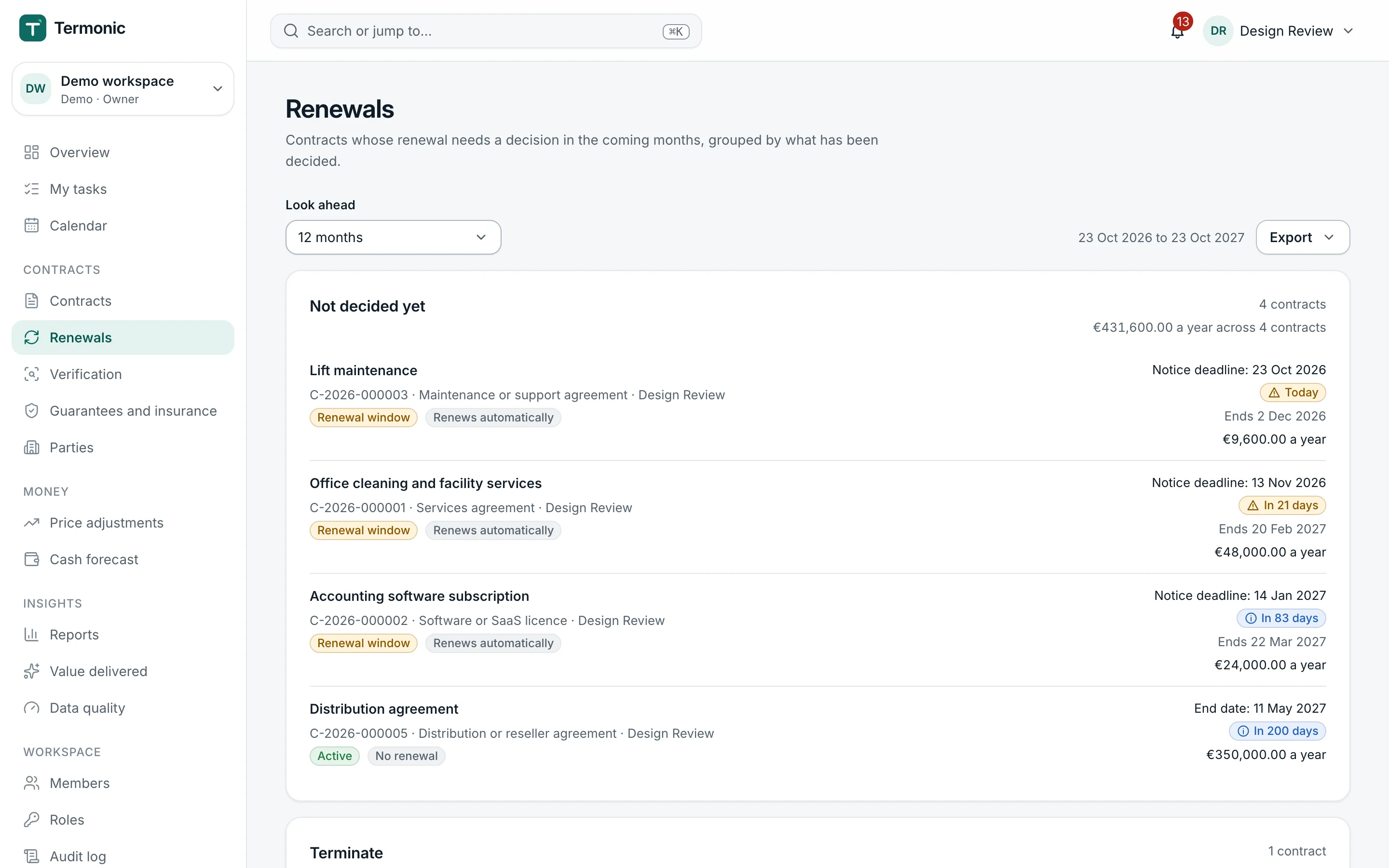Image resolution: width=1389 pixels, height=868 pixels.
Task: Open the Guarantees and insurance section
Action: click(123, 411)
